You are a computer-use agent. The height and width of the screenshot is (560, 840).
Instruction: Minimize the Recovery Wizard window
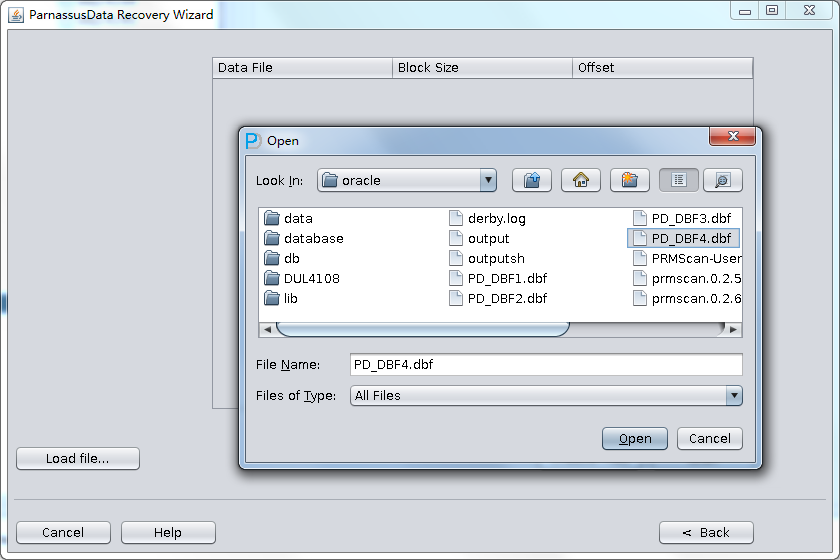coord(745,10)
